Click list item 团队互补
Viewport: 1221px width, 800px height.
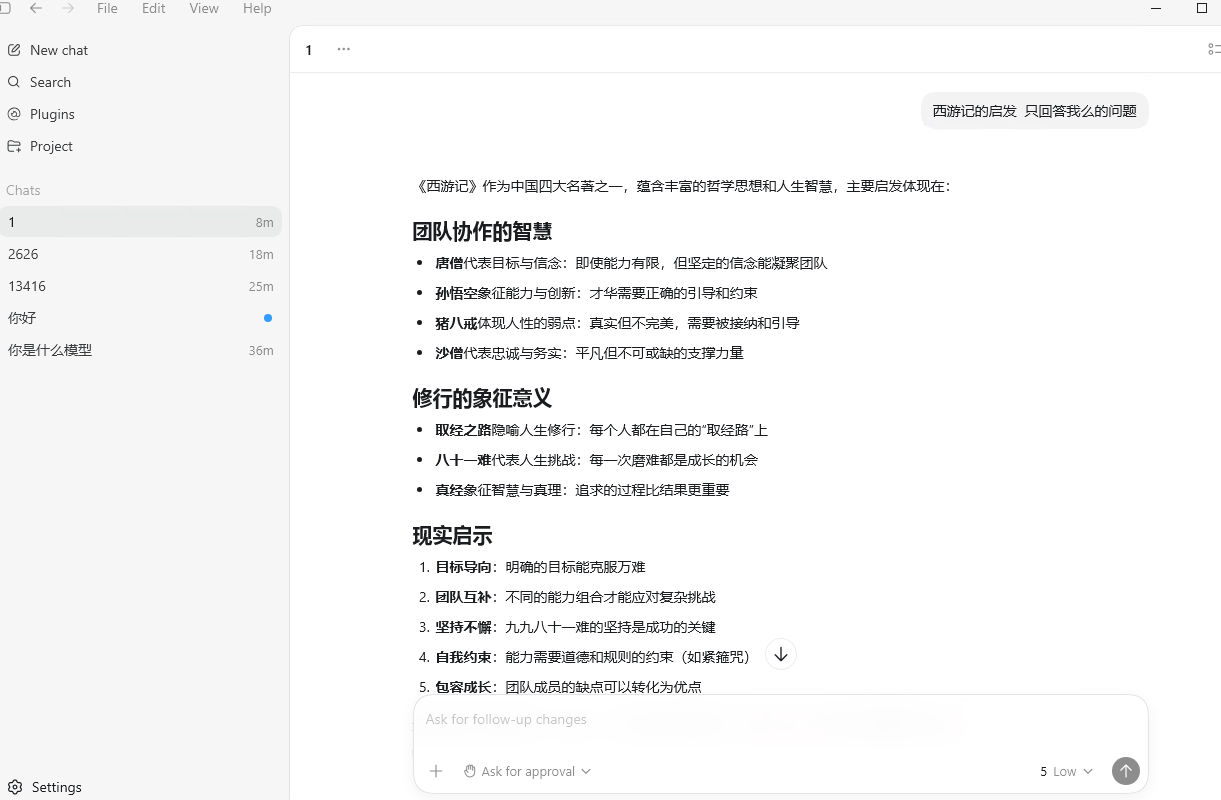[575, 597]
